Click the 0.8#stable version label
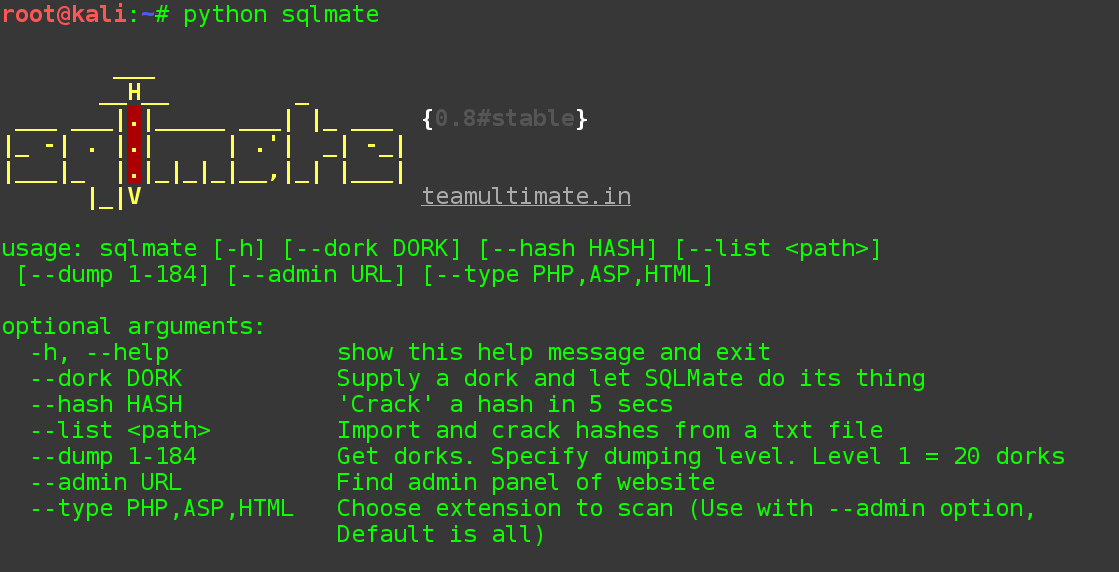This screenshot has height=572, width=1119. coord(505,118)
